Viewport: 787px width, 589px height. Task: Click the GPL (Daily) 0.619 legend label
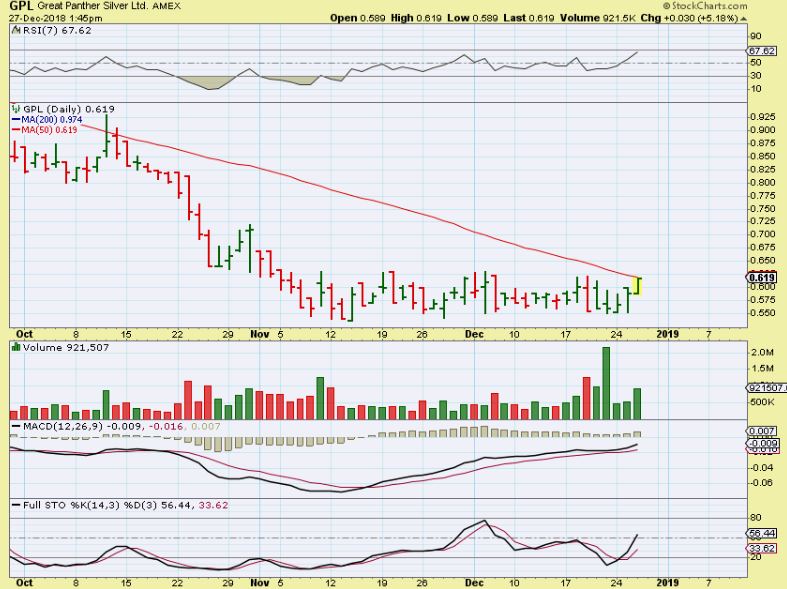pos(69,109)
